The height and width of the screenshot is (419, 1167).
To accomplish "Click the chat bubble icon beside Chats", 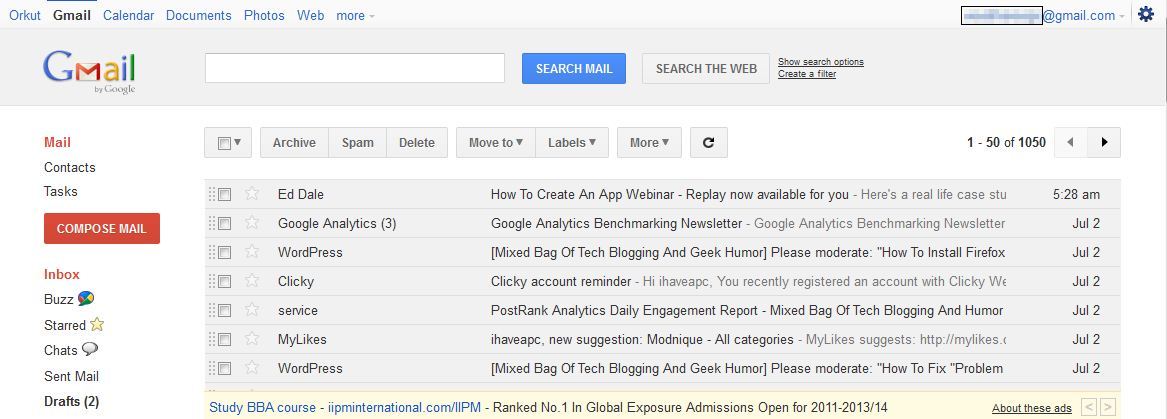I will 89,349.
